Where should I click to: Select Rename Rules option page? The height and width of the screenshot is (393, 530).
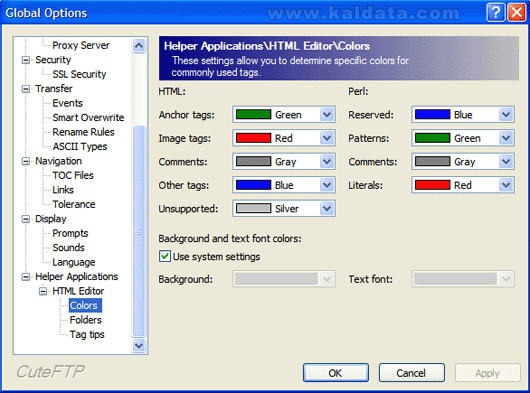[x=83, y=132]
